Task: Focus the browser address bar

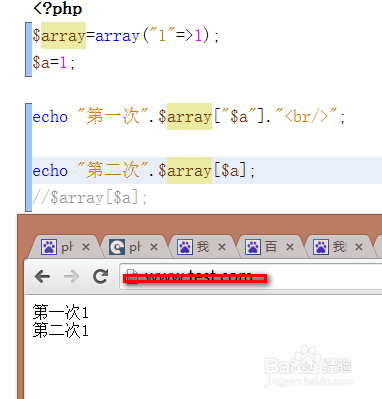Action: 251,277
